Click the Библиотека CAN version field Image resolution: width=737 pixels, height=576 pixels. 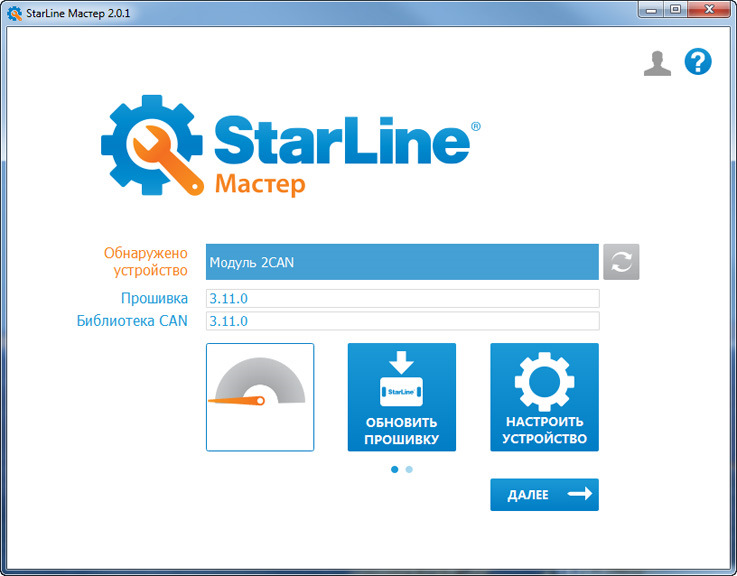(402, 321)
